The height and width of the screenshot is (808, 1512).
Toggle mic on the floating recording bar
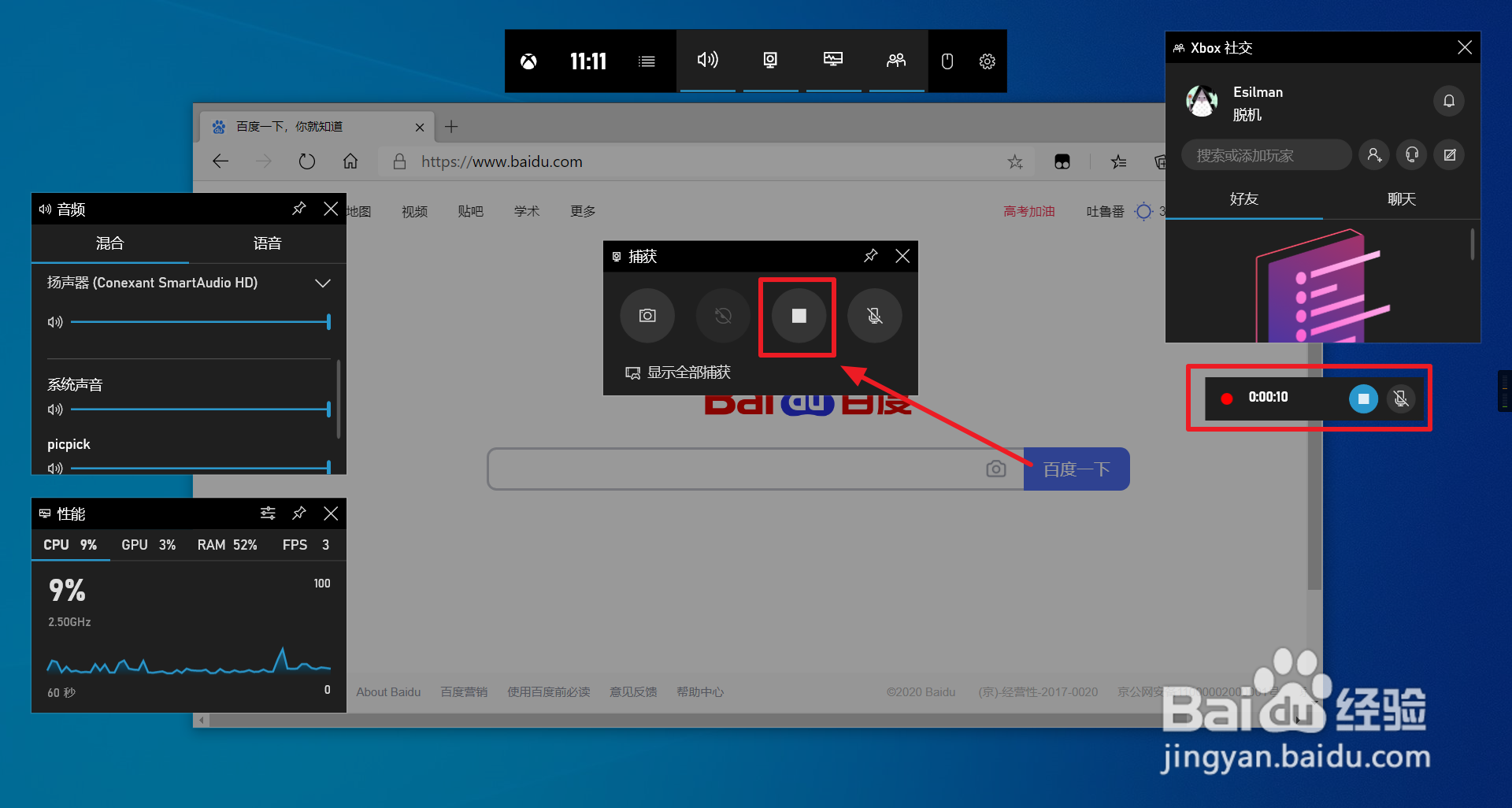point(1401,398)
